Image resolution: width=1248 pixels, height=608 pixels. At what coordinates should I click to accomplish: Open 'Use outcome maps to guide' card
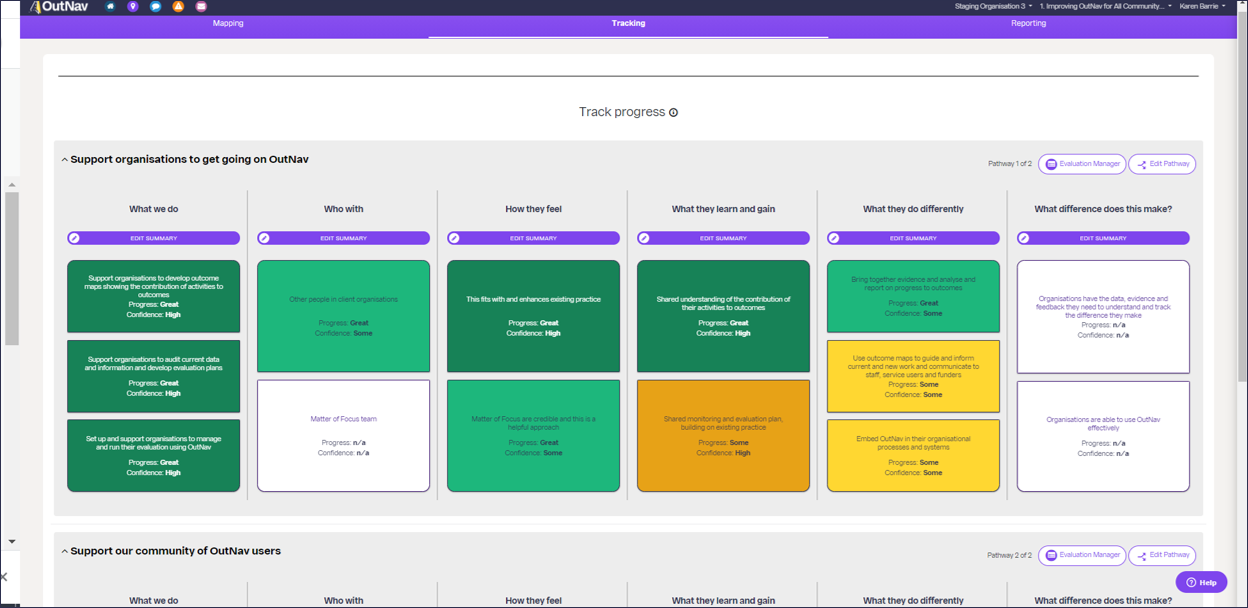(914, 376)
